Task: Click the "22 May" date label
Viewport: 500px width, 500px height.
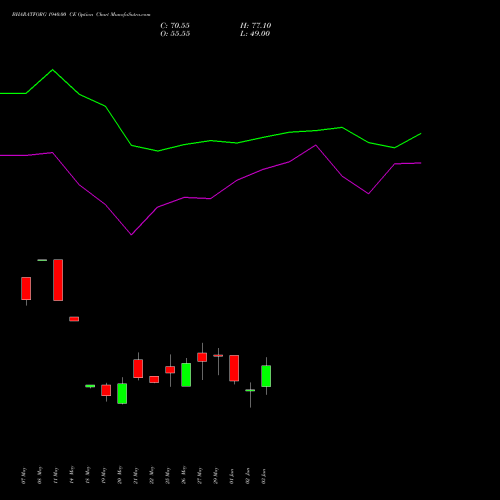Action: point(152,476)
